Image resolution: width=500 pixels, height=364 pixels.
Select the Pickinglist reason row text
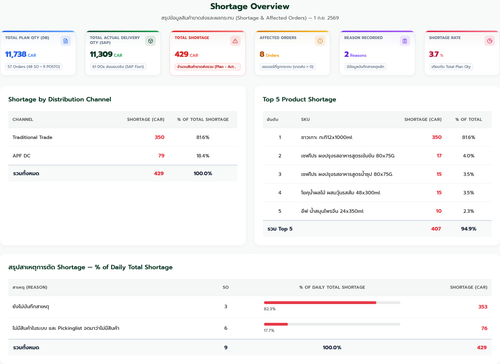click(x=66, y=328)
